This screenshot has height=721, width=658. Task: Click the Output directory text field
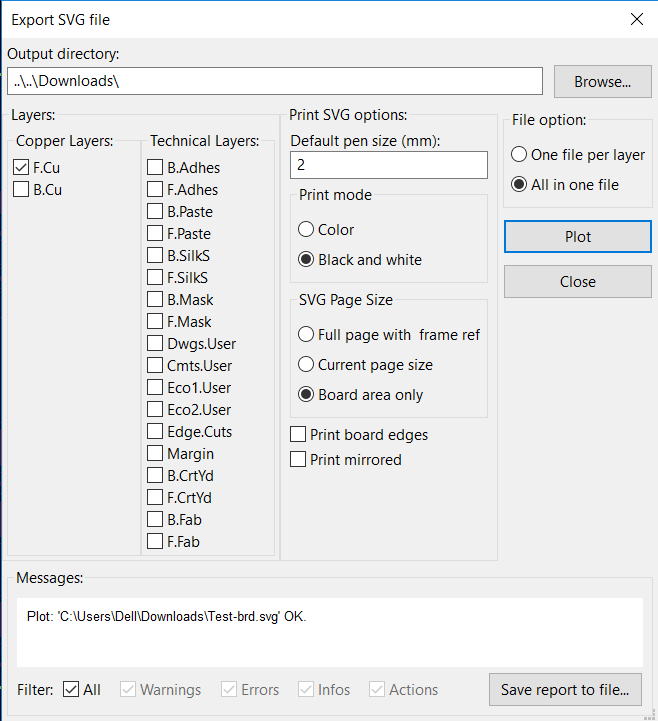274,81
